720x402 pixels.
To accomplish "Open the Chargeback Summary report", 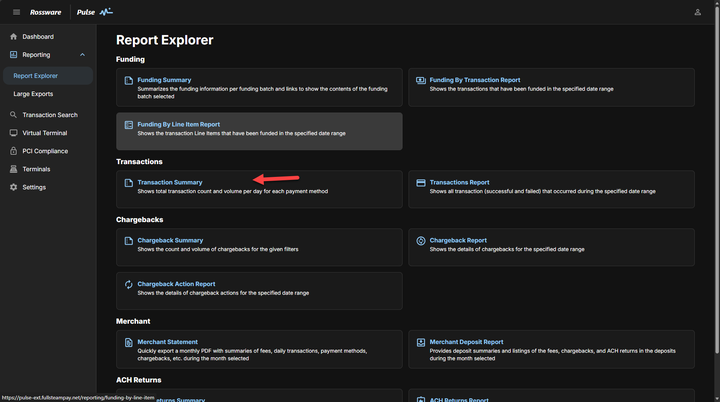I will click(x=170, y=240).
